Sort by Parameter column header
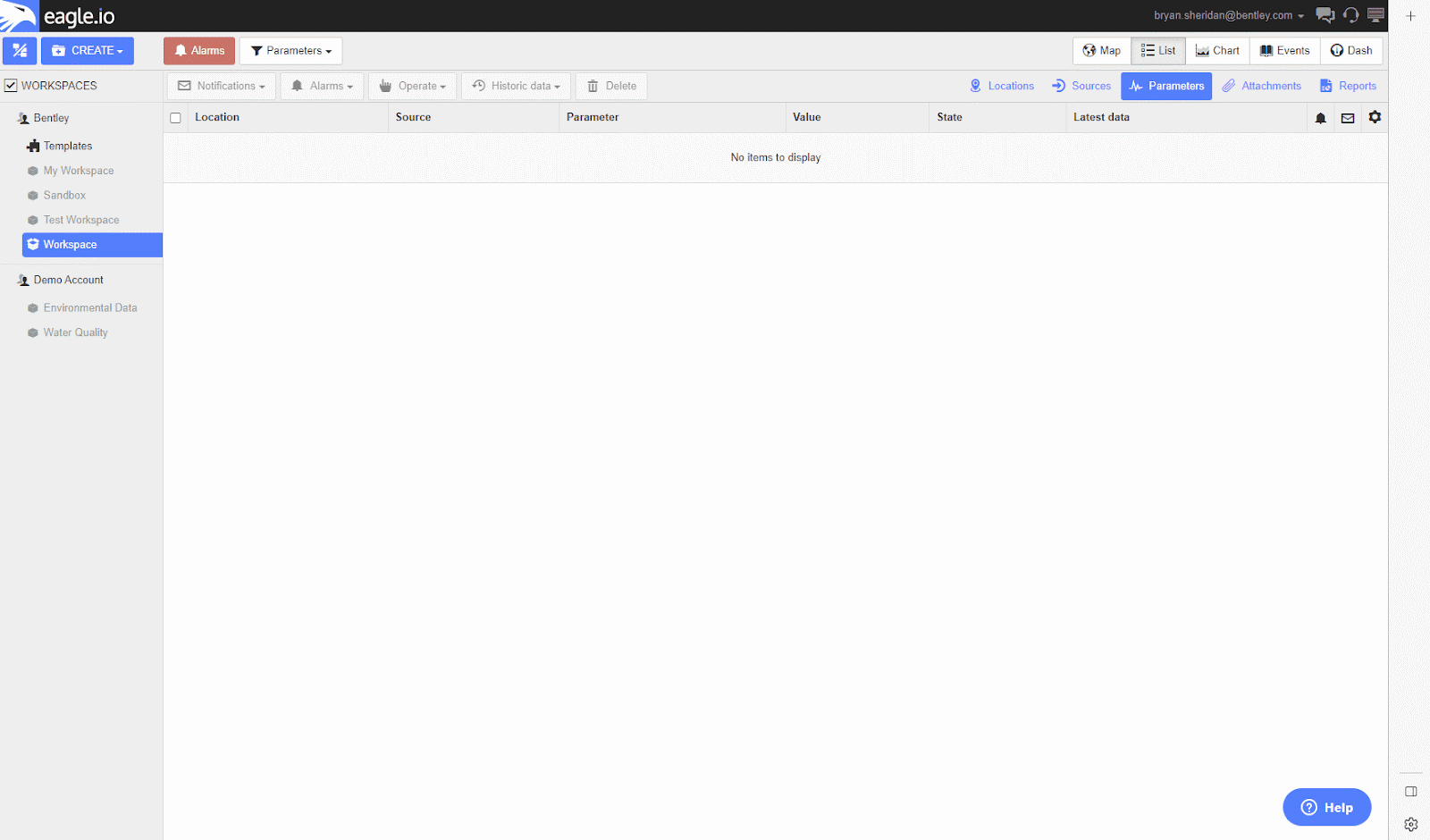 click(672, 117)
